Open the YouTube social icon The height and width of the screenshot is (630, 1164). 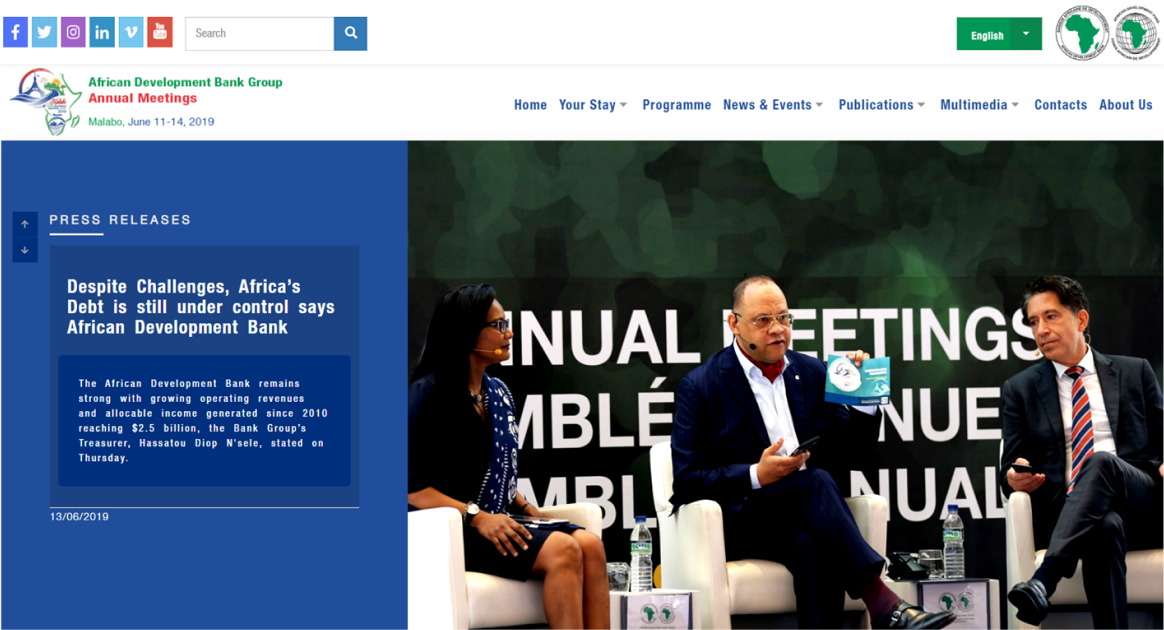[160, 33]
